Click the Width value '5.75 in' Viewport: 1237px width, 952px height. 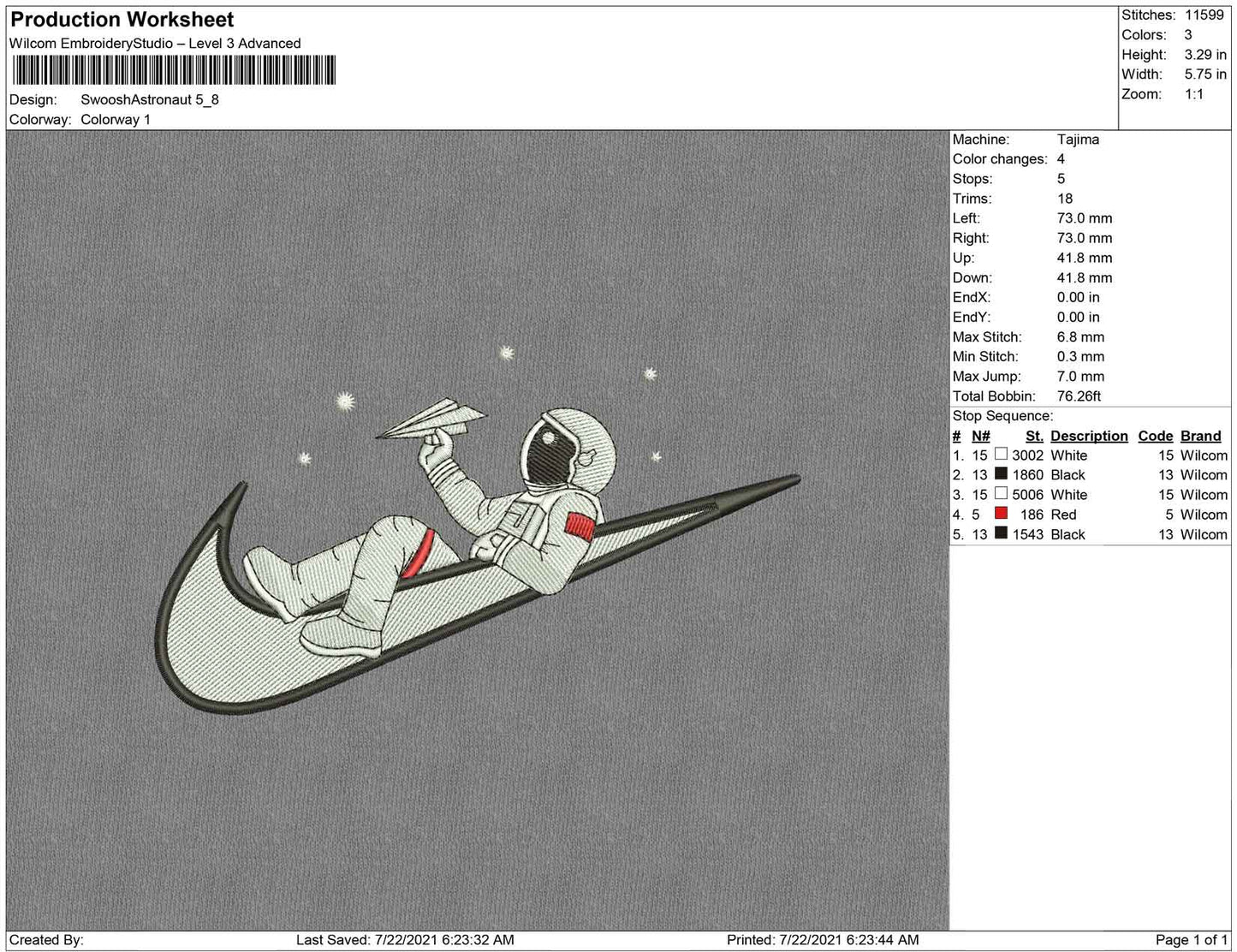pyautogui.click(x=1205, y=74)
